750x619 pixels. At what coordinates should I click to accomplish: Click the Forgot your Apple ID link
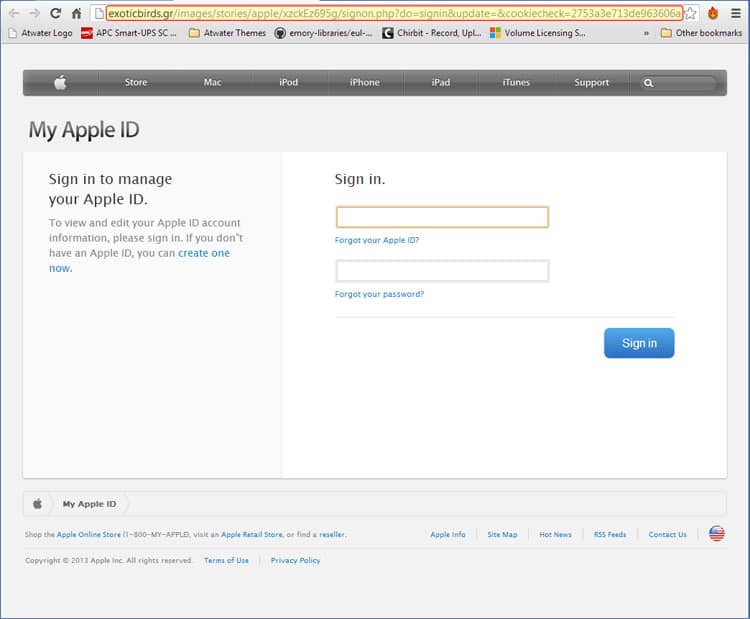click(377, 240)
